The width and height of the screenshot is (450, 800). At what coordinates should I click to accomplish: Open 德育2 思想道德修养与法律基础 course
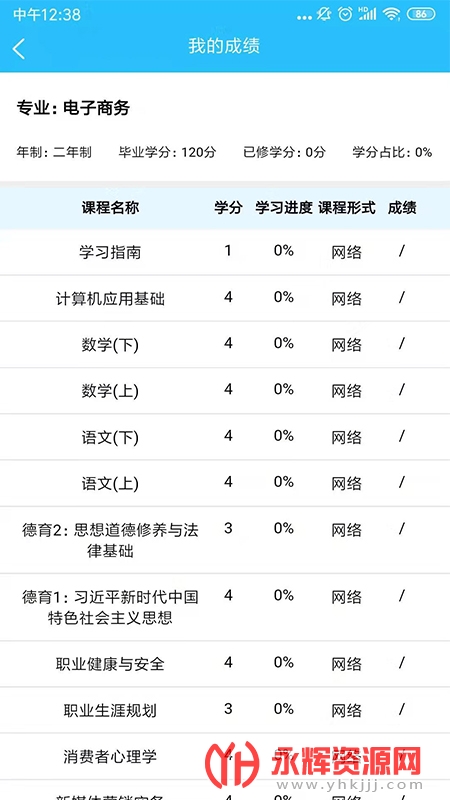(x=225, y=540)
